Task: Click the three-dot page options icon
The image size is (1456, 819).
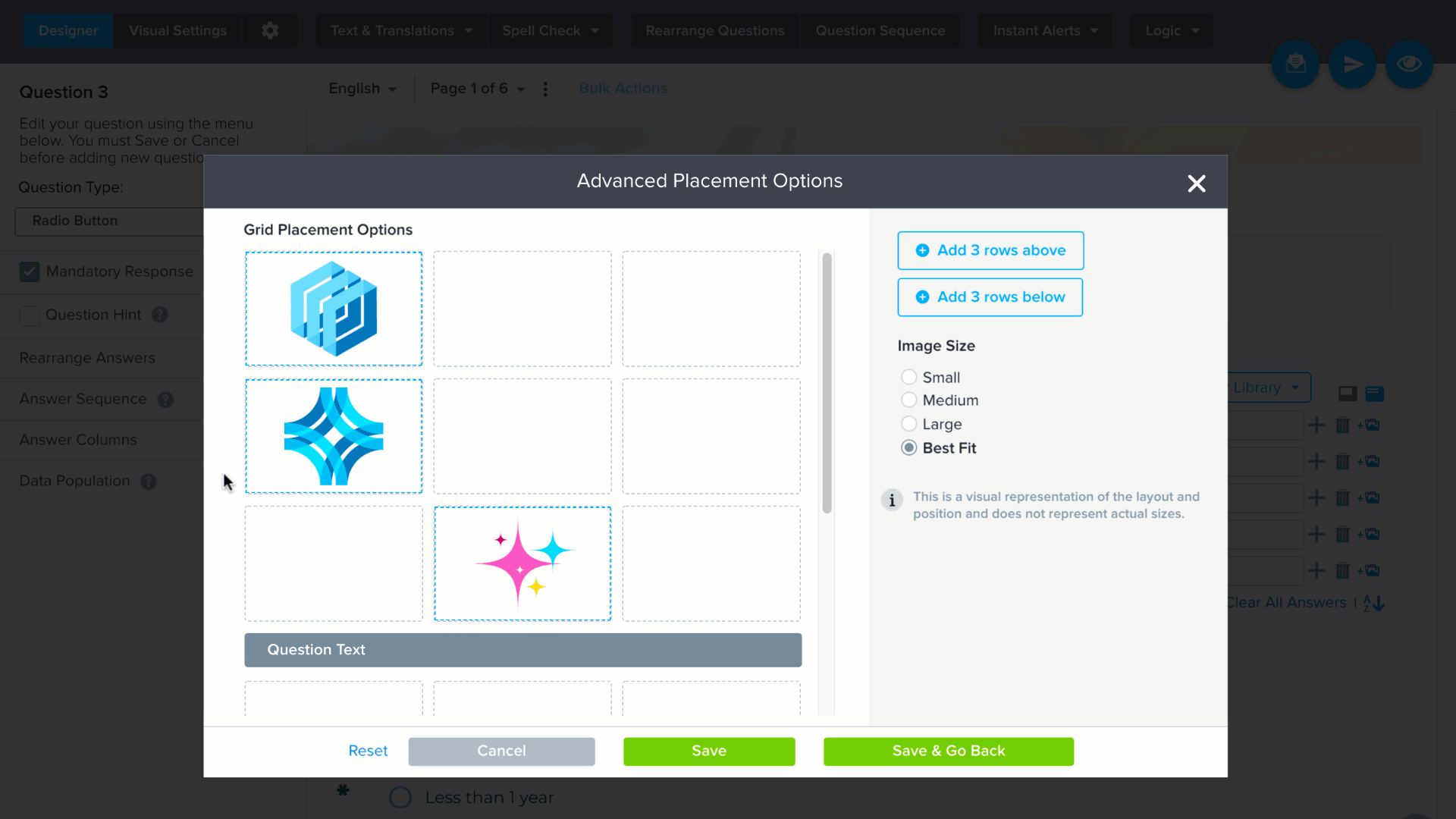Action: click(545, 89)
